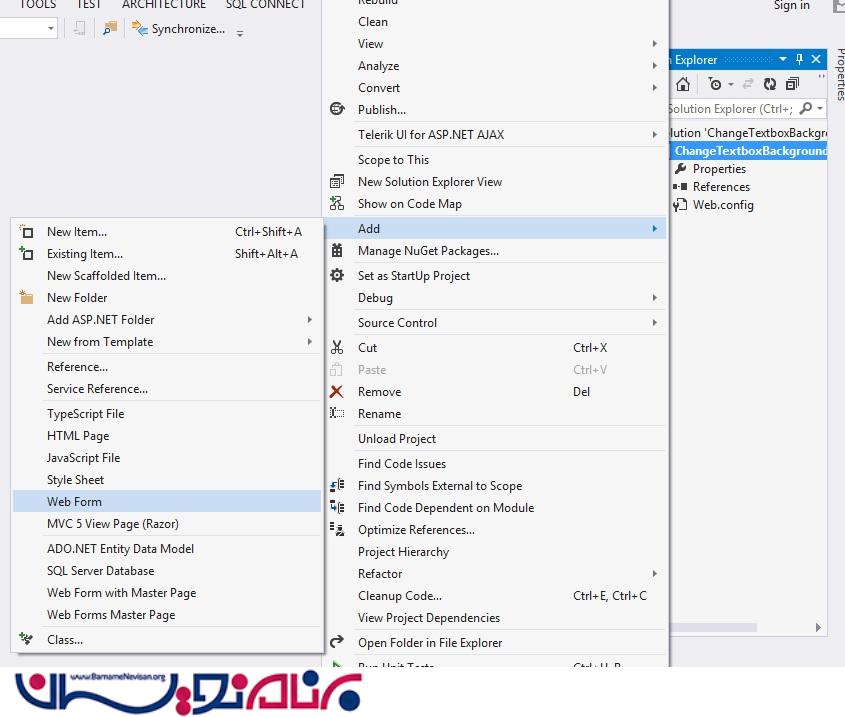Select Web.config in Solution Explorer
This screenshot has width=845, height=717.
point(723,205)
